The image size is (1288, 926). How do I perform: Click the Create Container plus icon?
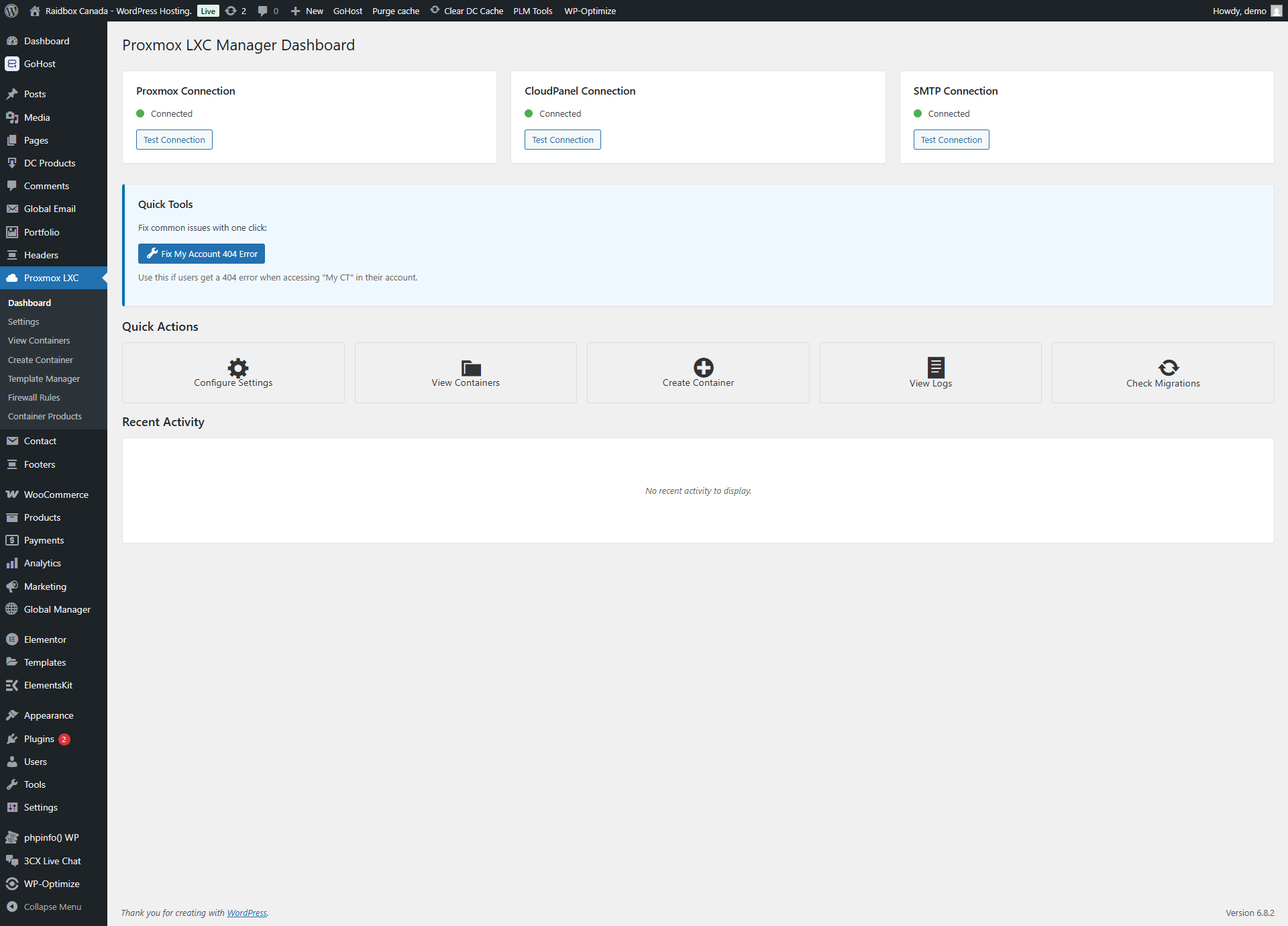(x=703, y=367)
